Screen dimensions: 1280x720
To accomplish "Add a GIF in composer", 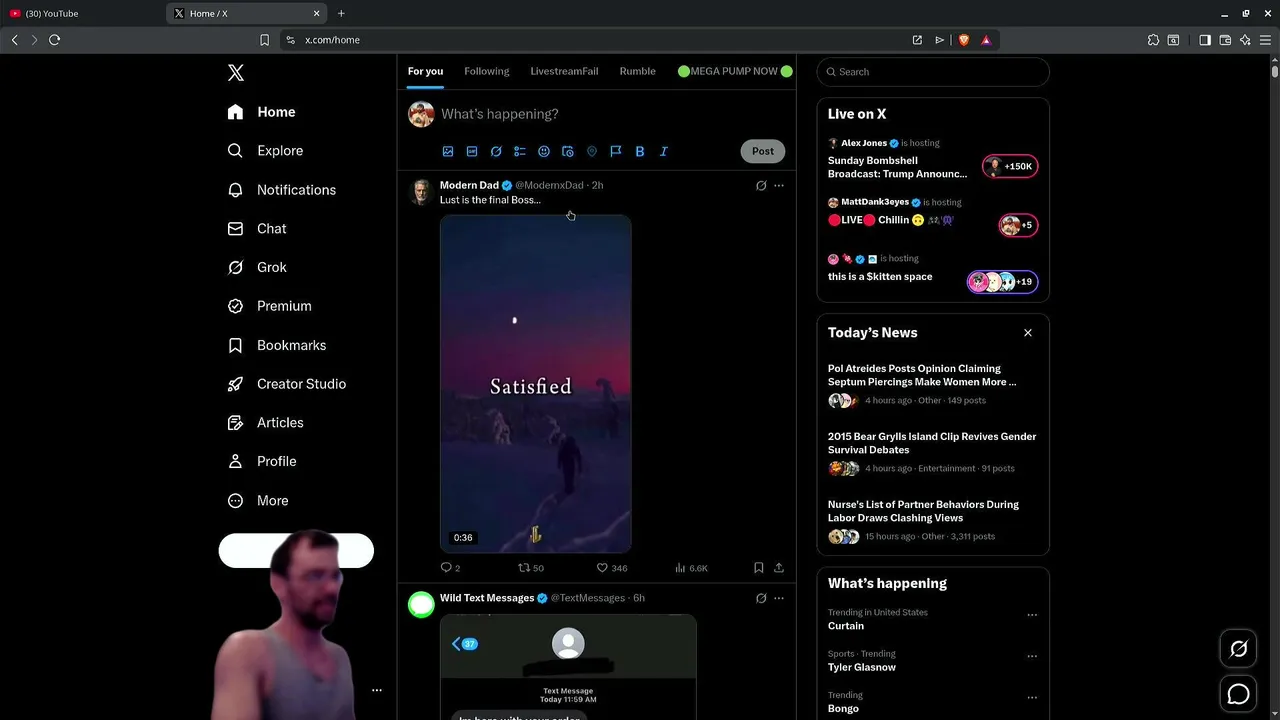I will pos(472,152).
